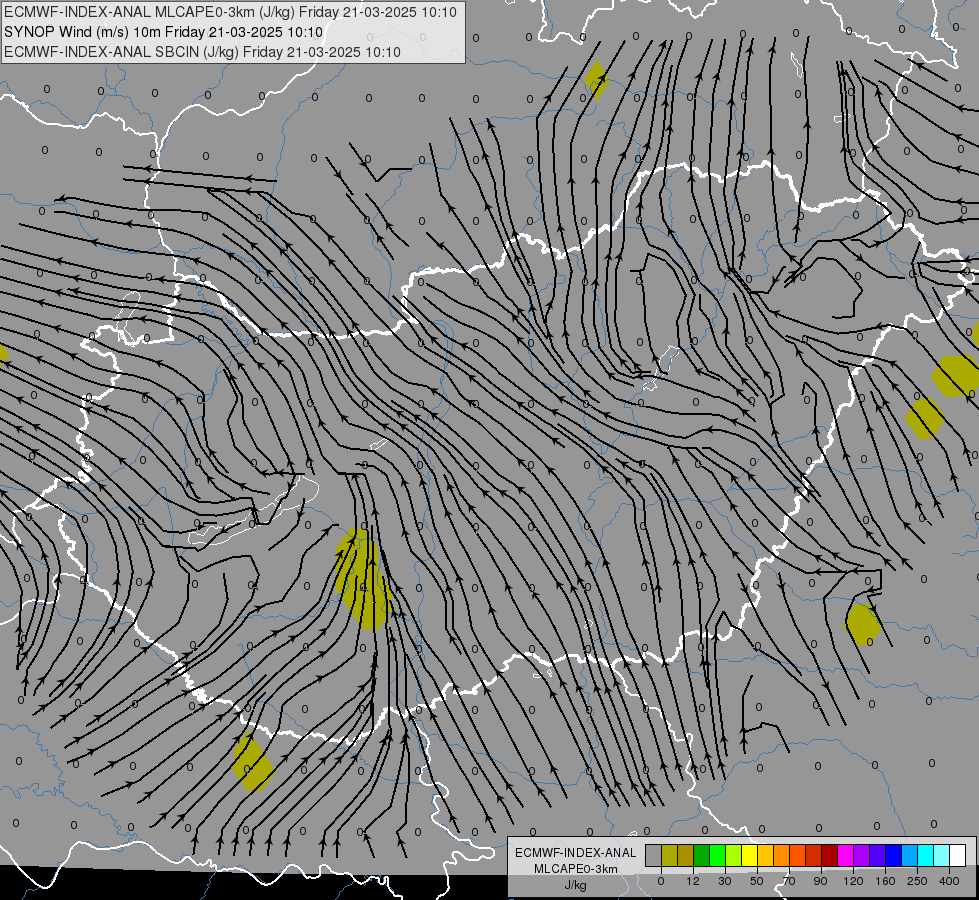Click the legend value '50'
The height and width of the screenshot is (900, 979).
pyautogui.click(x=757, y=881)
